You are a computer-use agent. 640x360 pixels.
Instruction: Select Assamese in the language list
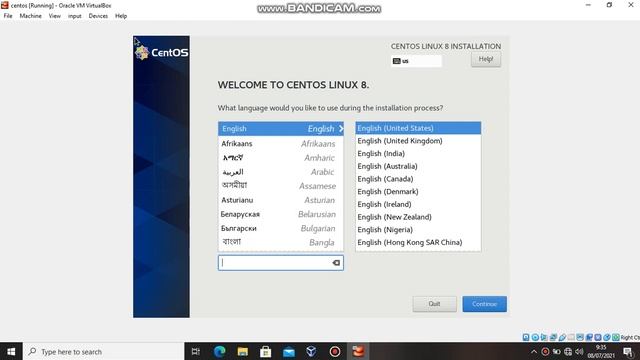point(281,186)
